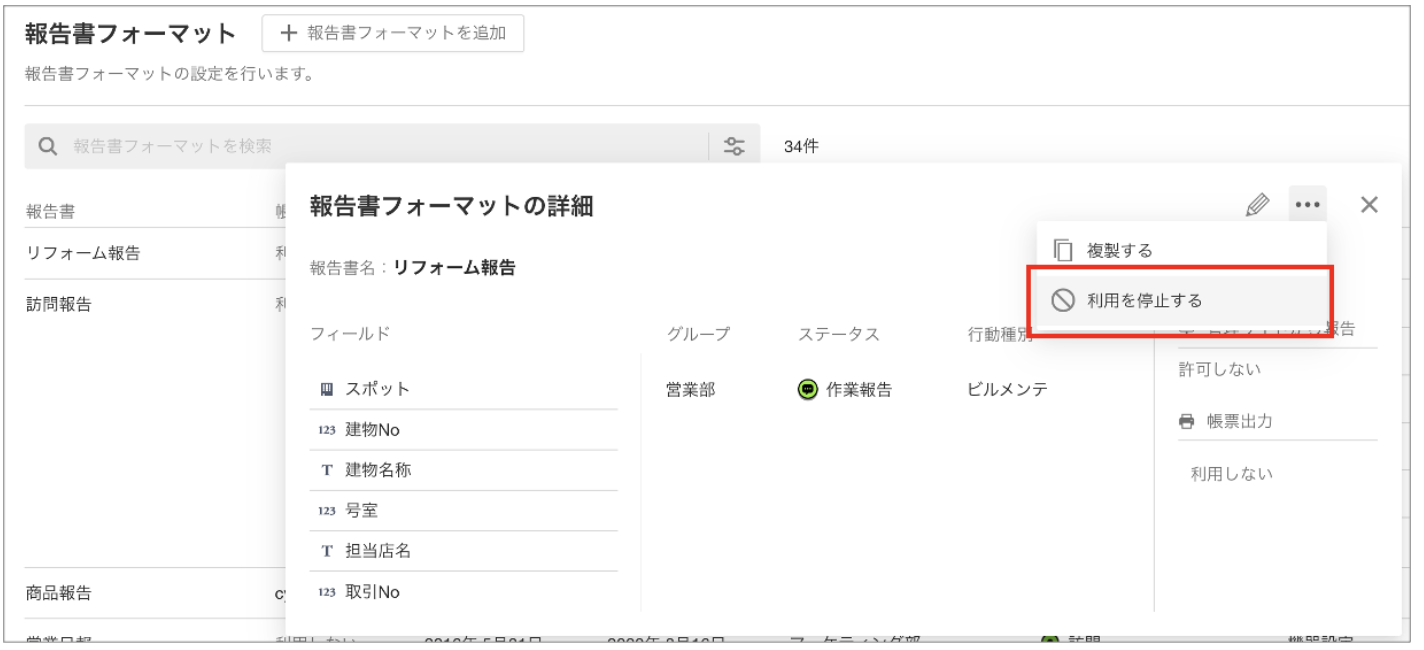
Task: Click the T text icon beside 建物名称
Action: [x=326, y=471]
